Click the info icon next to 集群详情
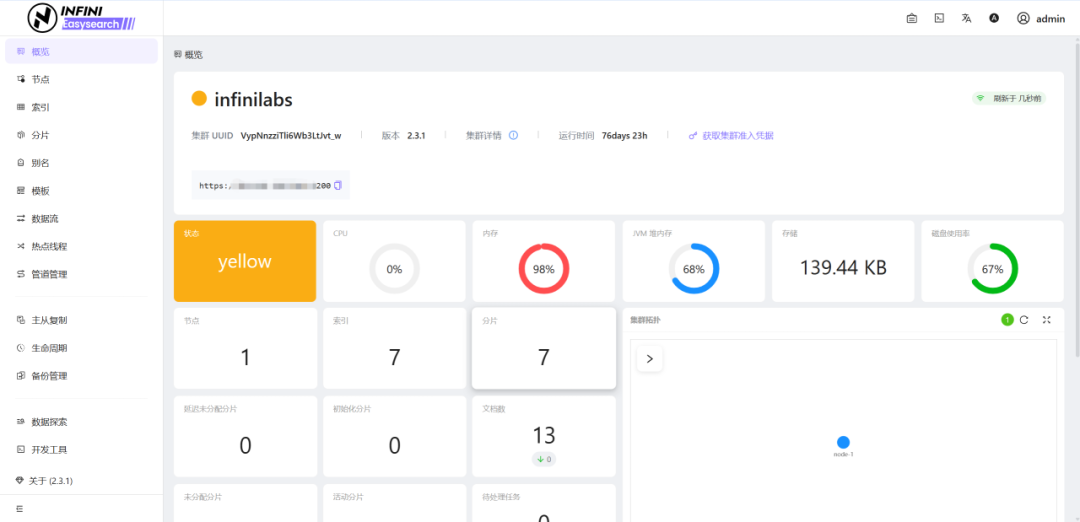1080x522 pixels. [x=513, y=135]
